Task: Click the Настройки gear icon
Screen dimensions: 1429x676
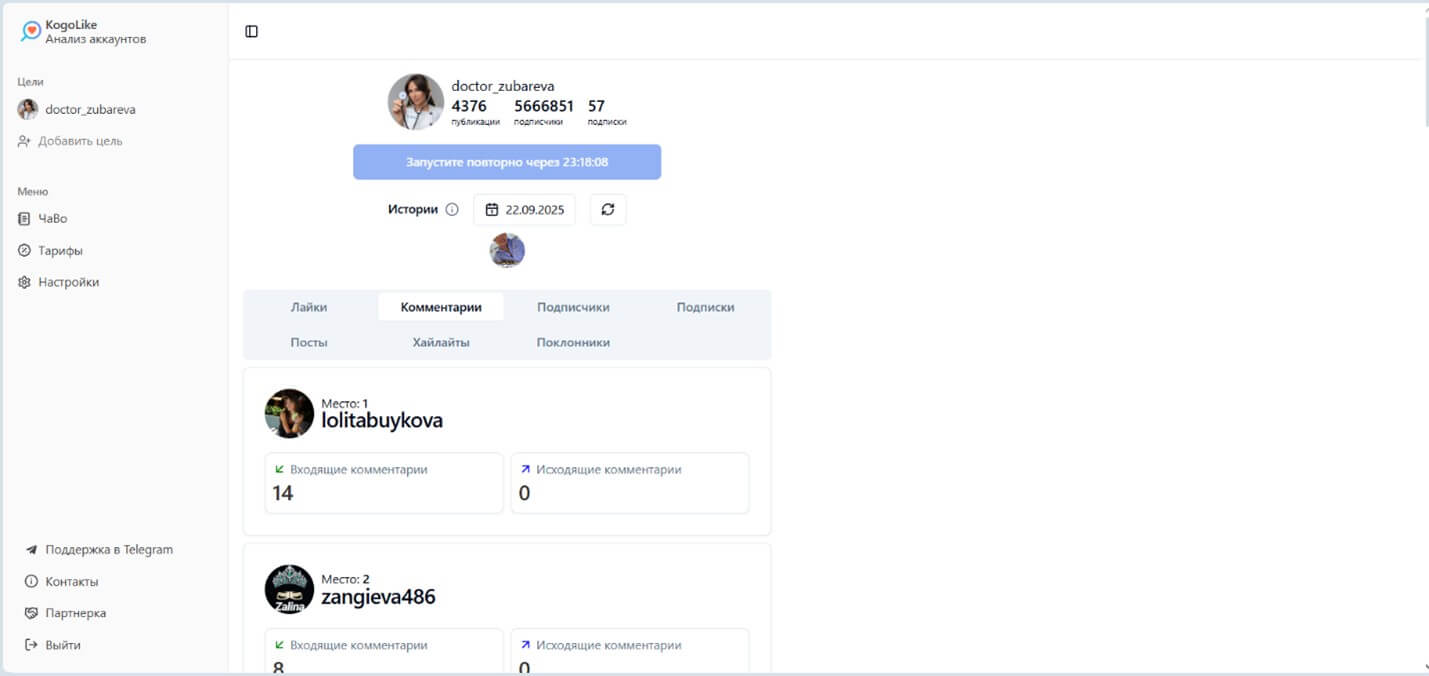Action: pos(25,282)
